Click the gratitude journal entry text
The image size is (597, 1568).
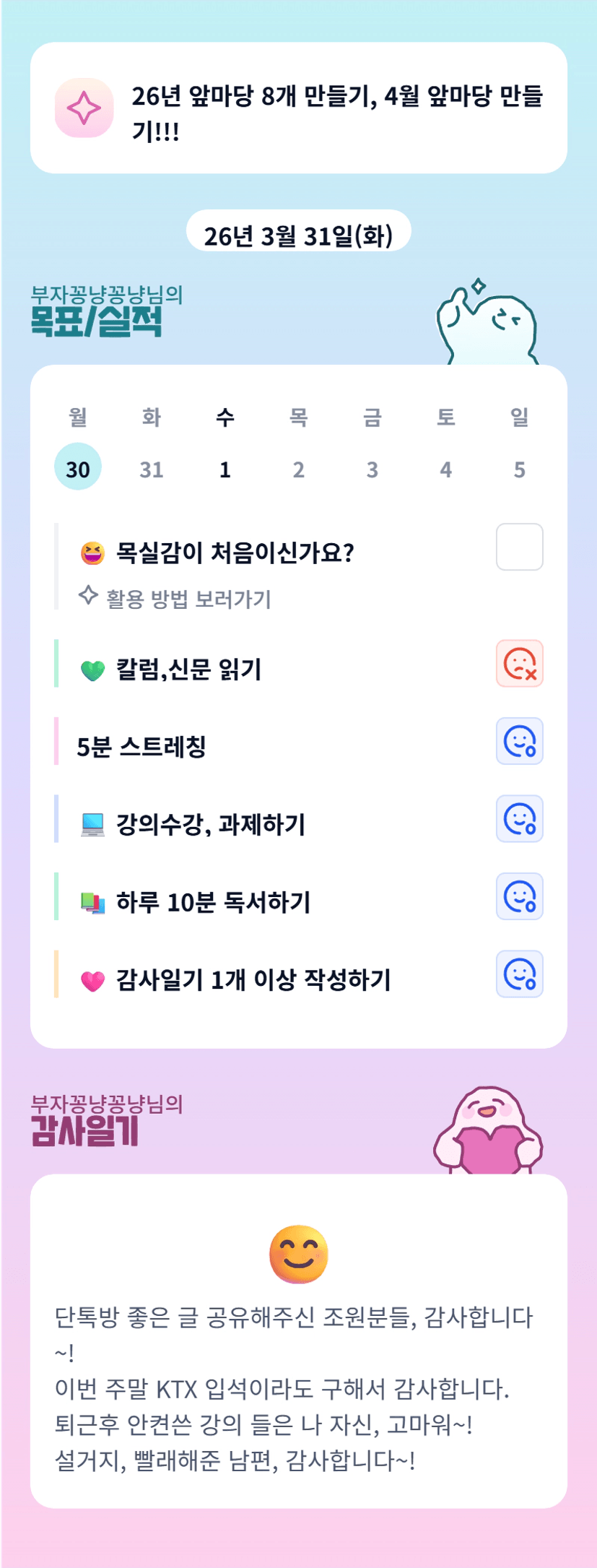pos(293,1388)
